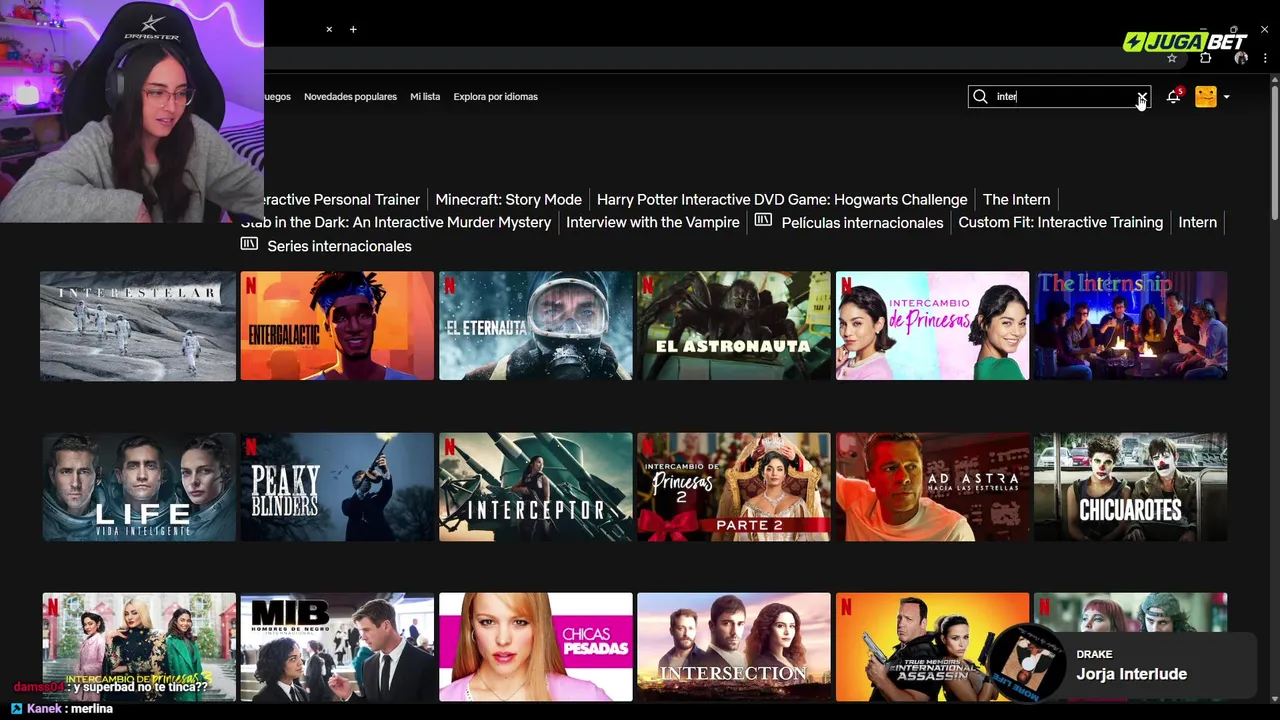The height and width of the screenshot is (720, 1280).
Task: Select Stab in the Dark suggestion
Action: point(397,222)
